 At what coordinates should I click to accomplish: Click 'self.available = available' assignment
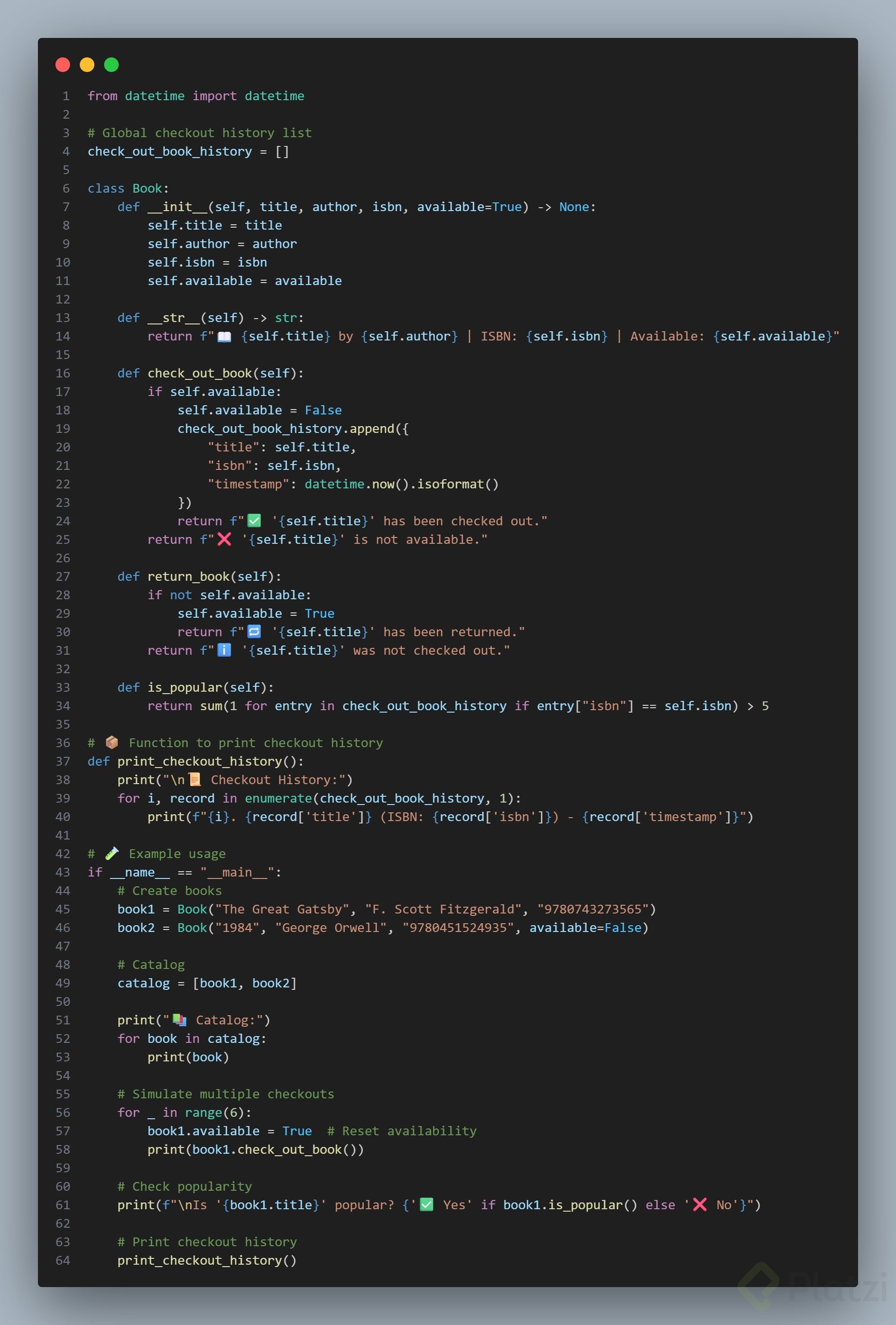tap(245, 281)
